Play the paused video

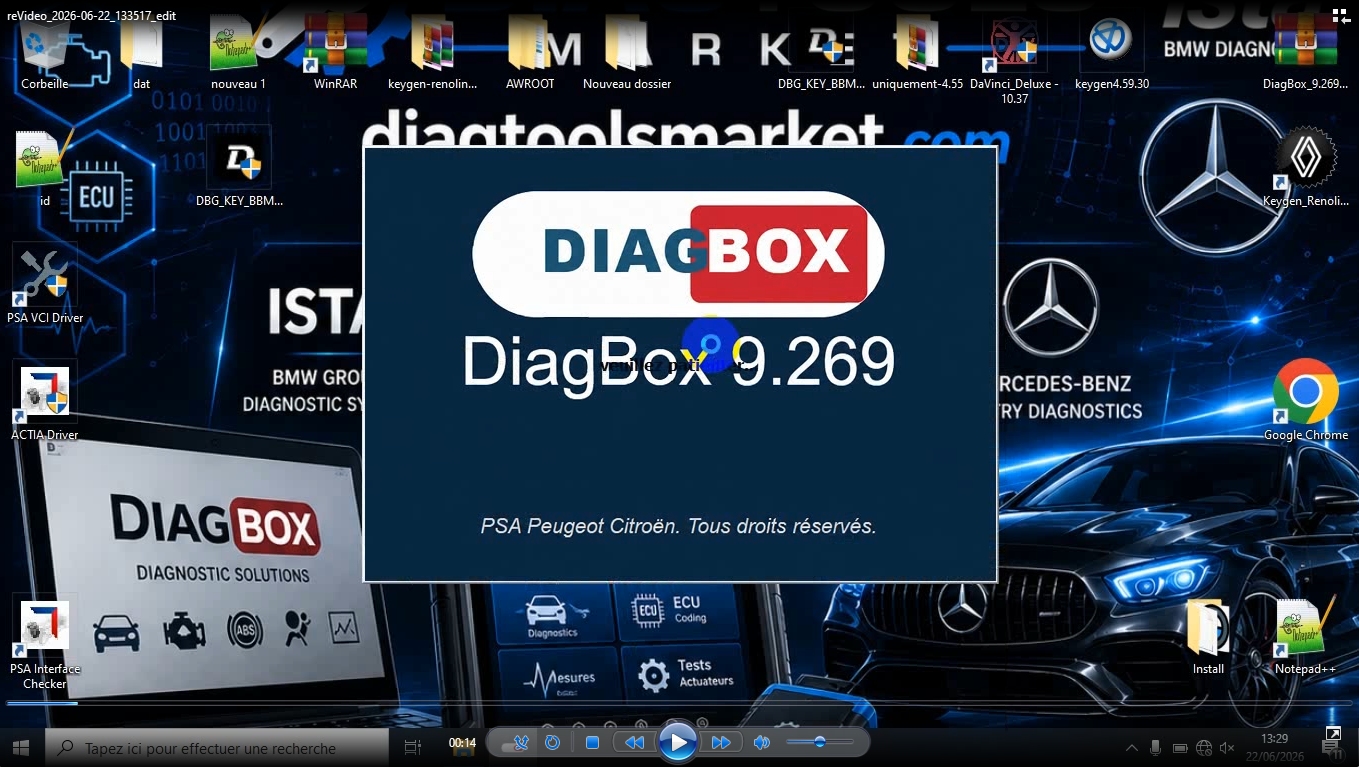coord(677,743)
